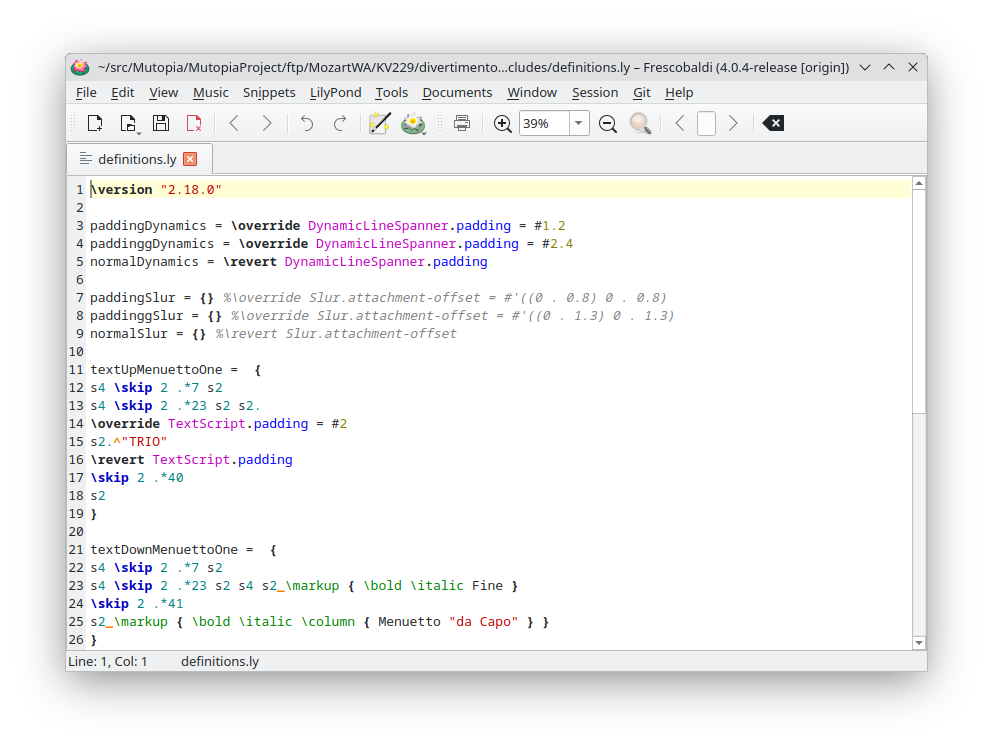Select the definitions.ly document tab
This screenshot has width=993, height=749.
point(138,159)
